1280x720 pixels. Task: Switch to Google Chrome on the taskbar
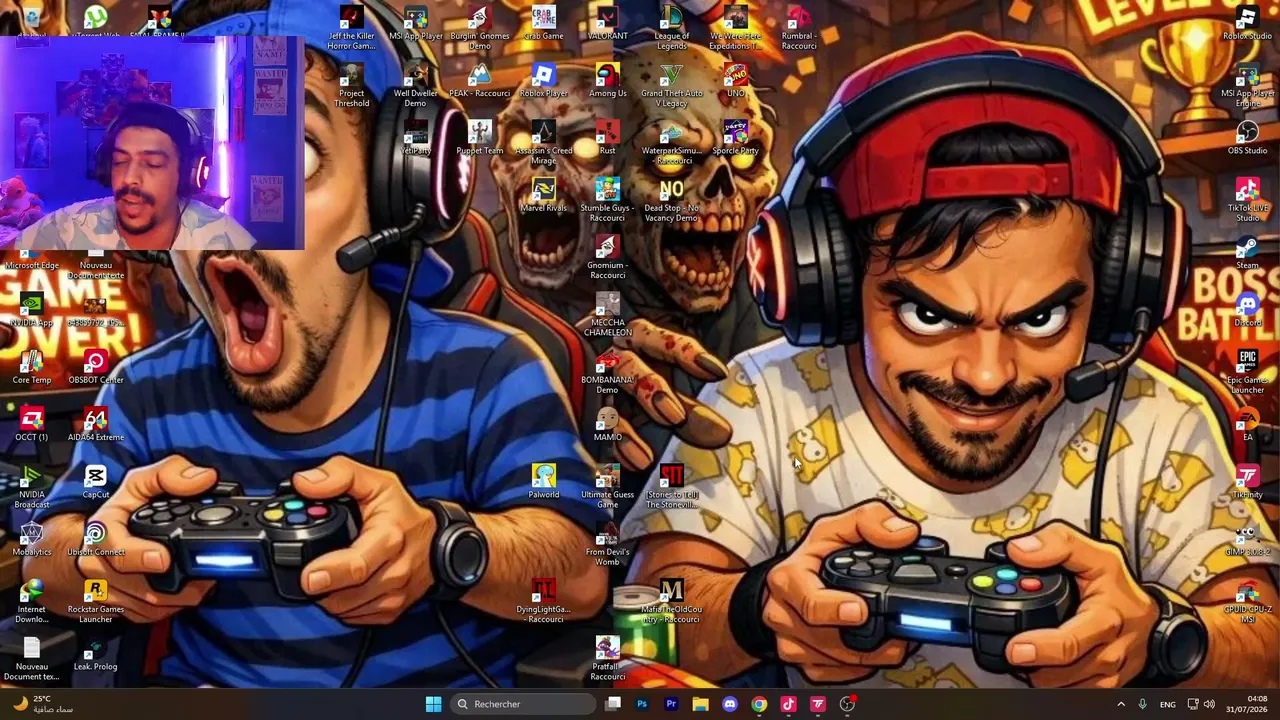(x=759, y=704)
